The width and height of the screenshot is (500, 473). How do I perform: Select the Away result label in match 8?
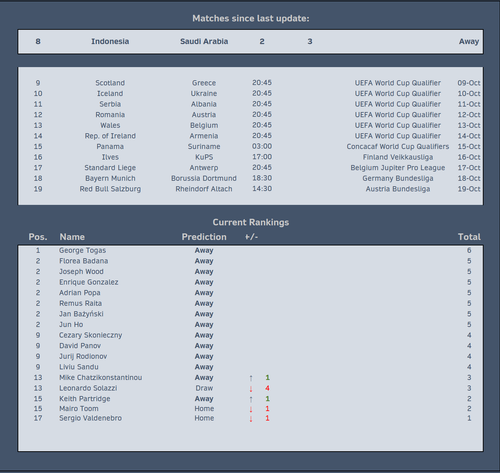point(469,41)
